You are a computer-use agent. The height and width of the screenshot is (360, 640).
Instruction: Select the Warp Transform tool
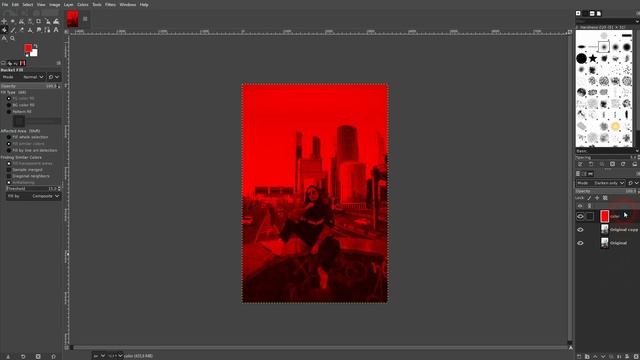[x=56, y=21]
